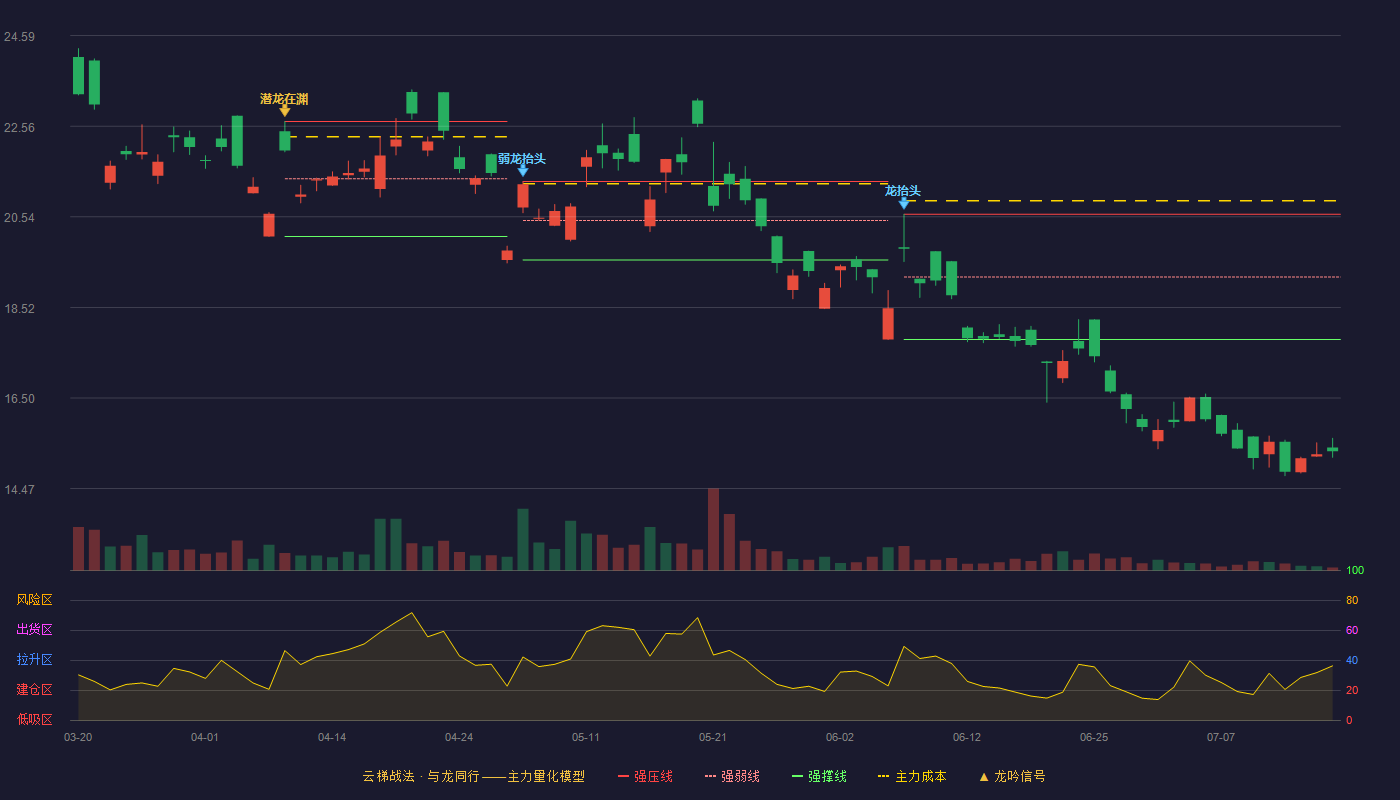
Task: Click the green 100 indicator scale value
Action: point(1355,571)
